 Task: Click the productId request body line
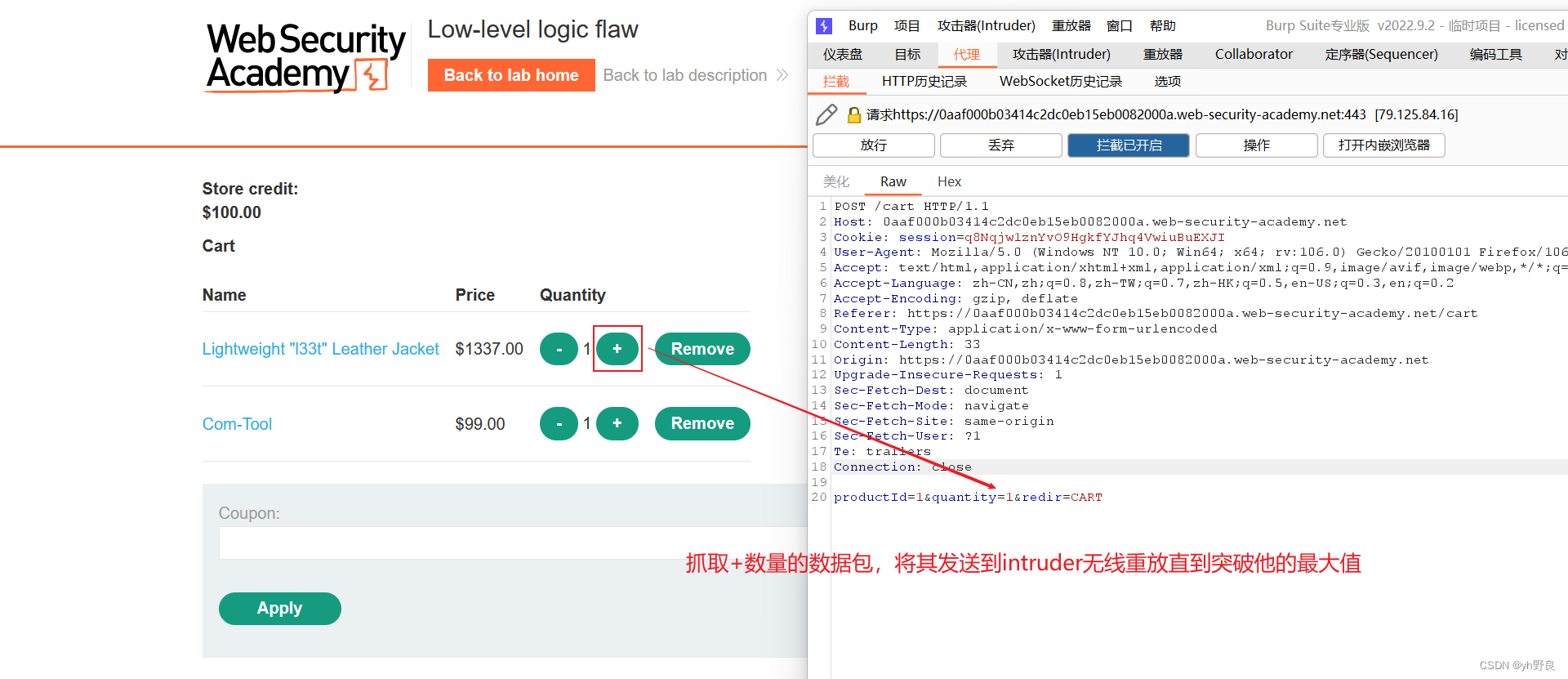coord(968,497)
